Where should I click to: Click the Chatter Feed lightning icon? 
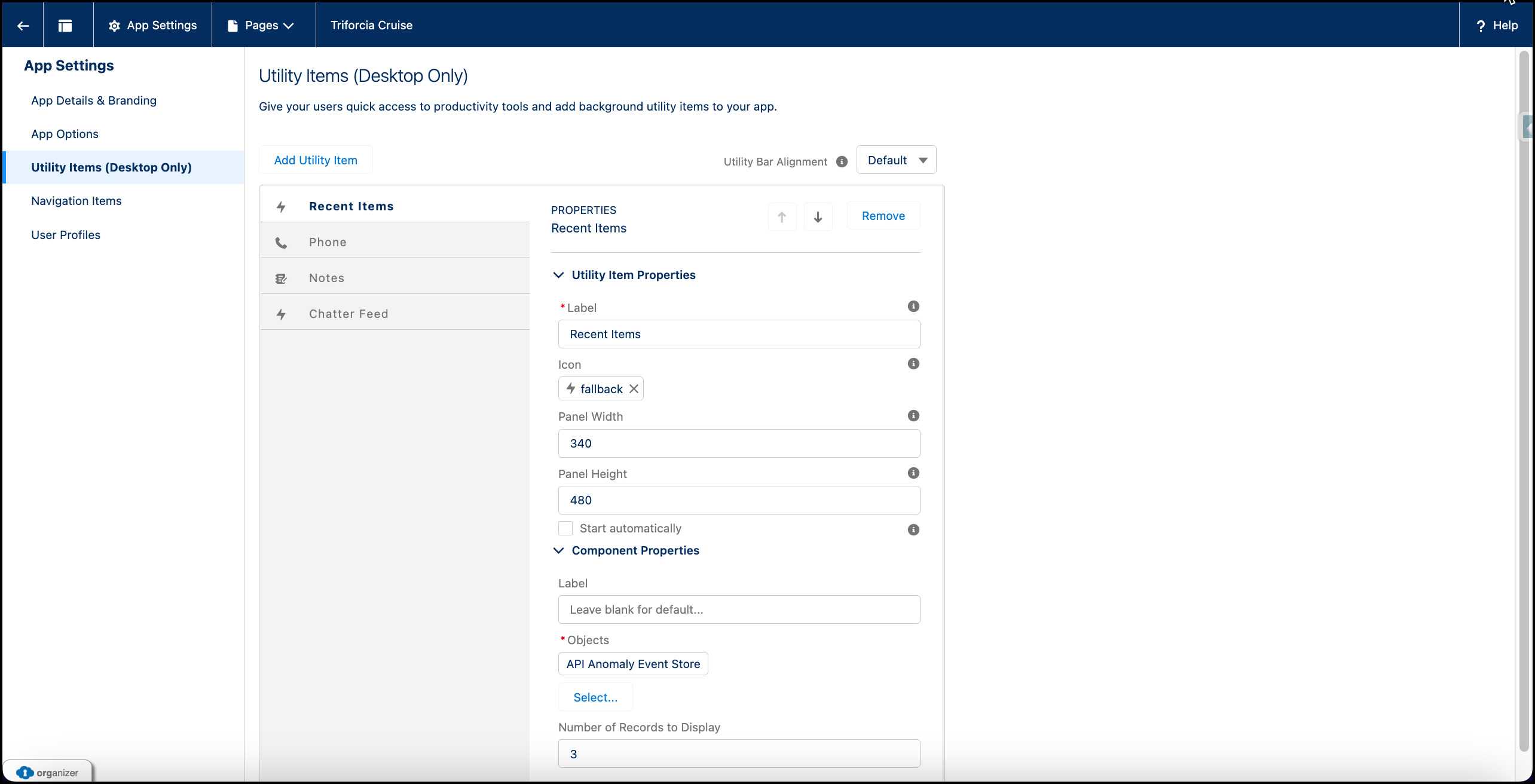coord(281,314)
